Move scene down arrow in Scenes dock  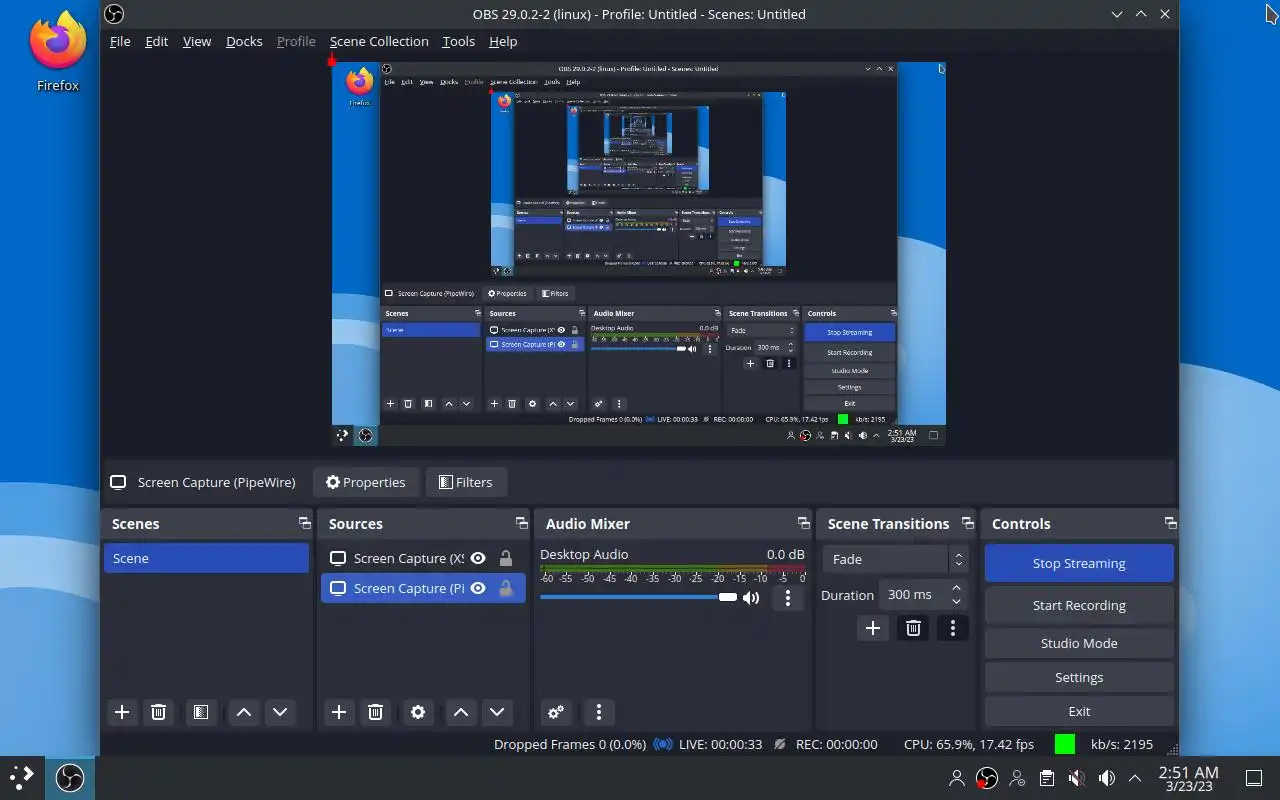280,712
